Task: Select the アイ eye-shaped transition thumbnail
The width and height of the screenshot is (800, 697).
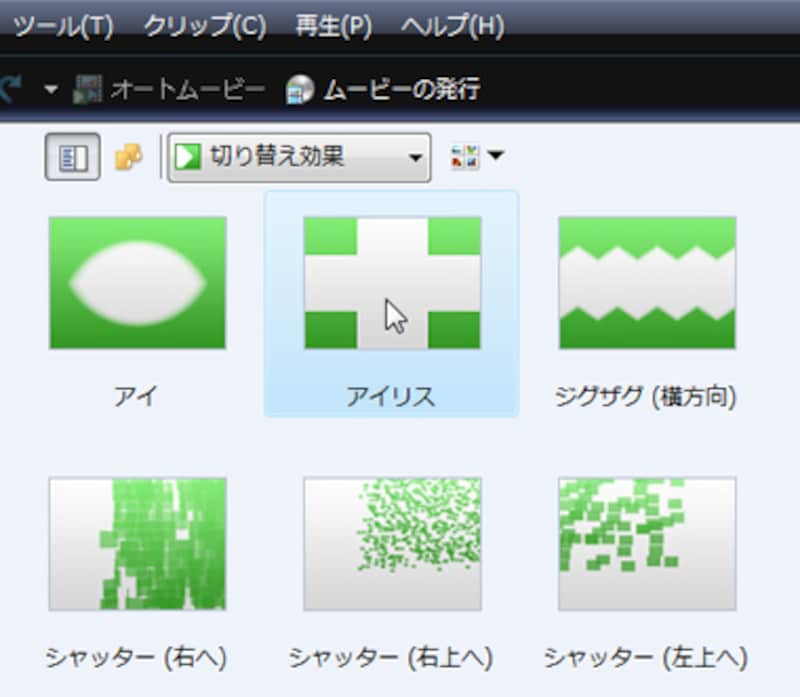Action: 138,283
